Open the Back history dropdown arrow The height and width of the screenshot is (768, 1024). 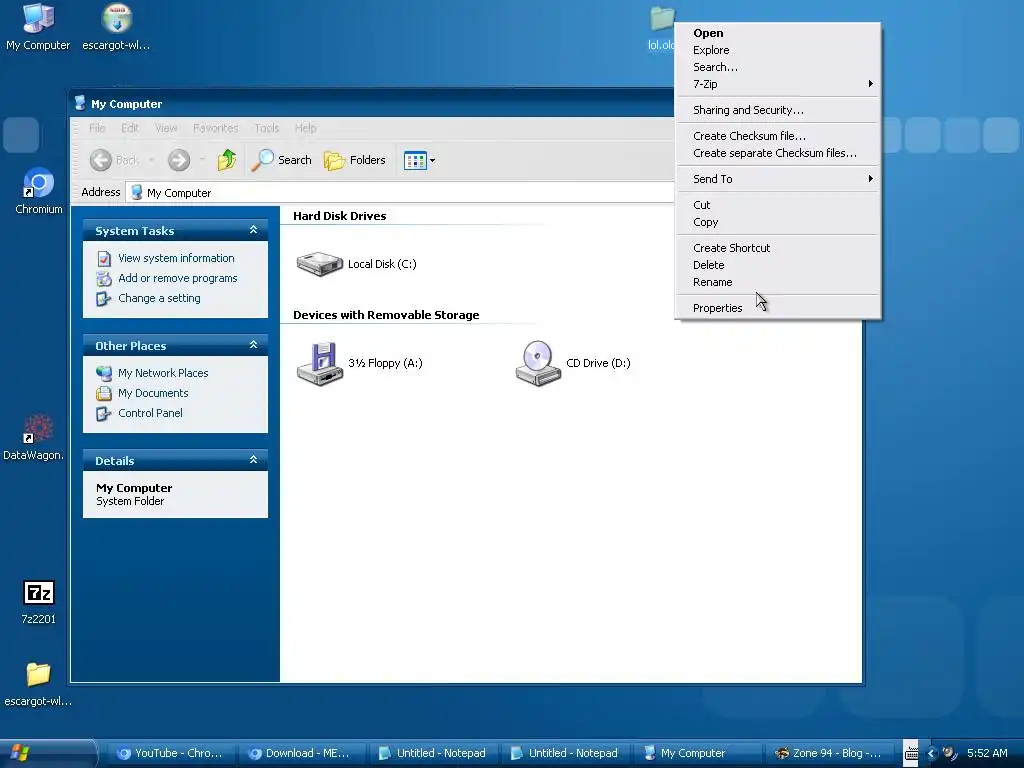[151, 160]
